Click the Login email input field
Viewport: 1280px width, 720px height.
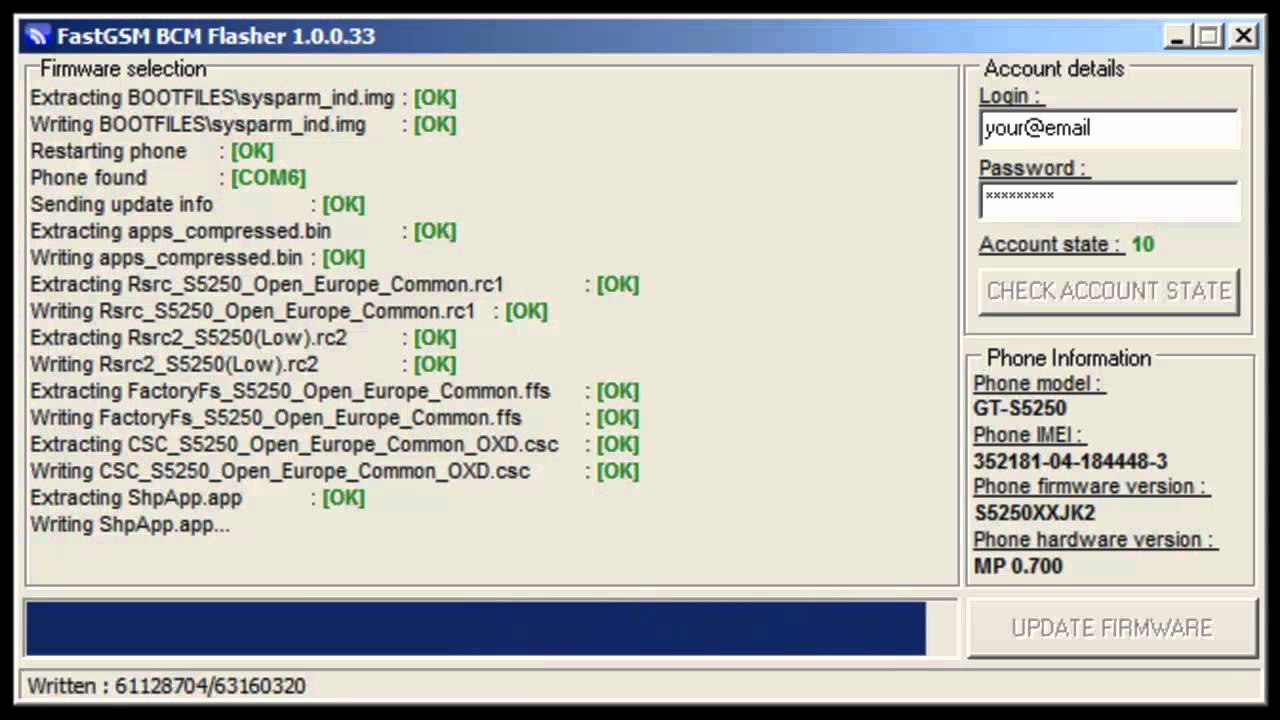coord(1109,128)
